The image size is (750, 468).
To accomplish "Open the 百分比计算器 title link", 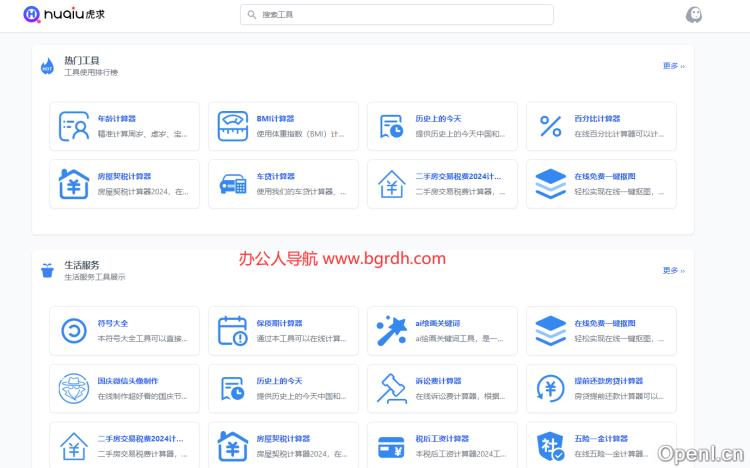I will [x=597, y=119].
